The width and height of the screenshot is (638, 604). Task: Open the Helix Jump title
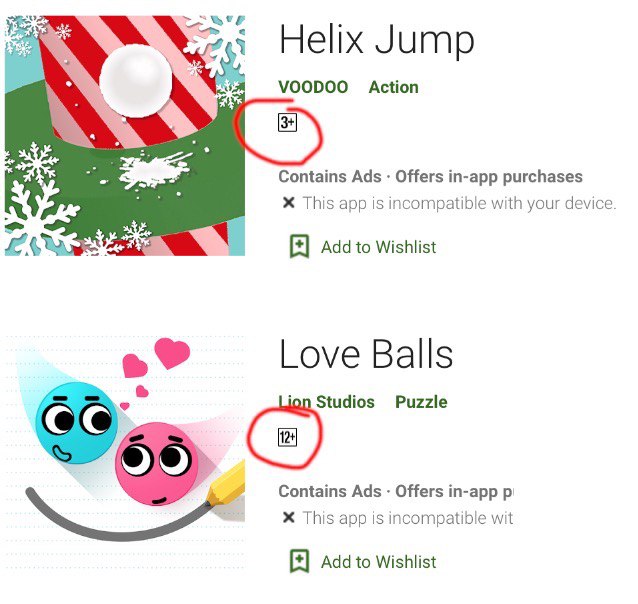tap(377, 40)
